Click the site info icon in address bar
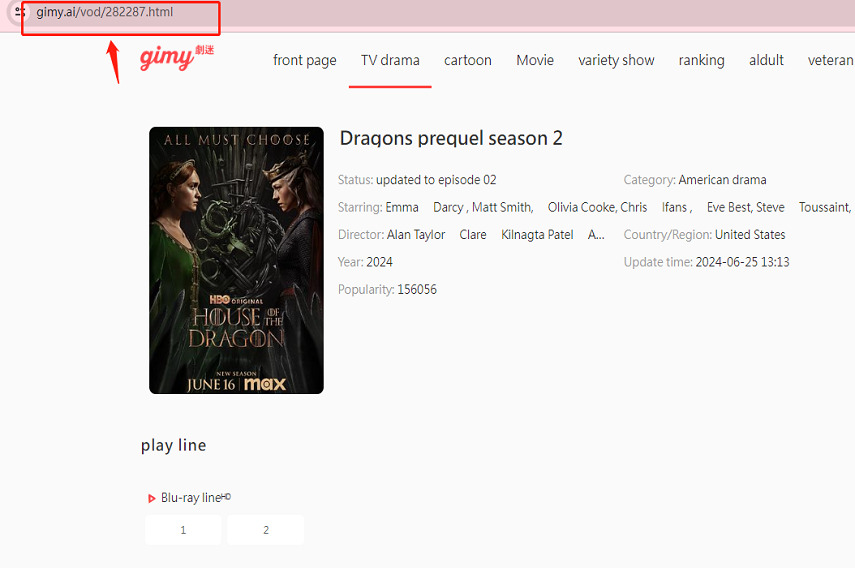Image resolution: width=855 pixels, height=568 pixels. click(20, 11)
